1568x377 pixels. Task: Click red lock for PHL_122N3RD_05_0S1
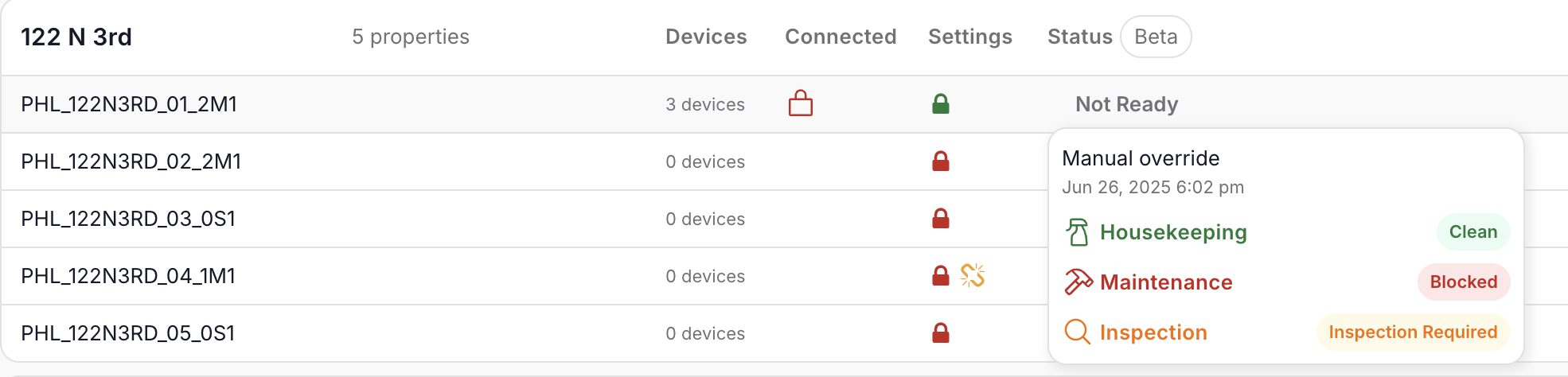pos(941,333)
